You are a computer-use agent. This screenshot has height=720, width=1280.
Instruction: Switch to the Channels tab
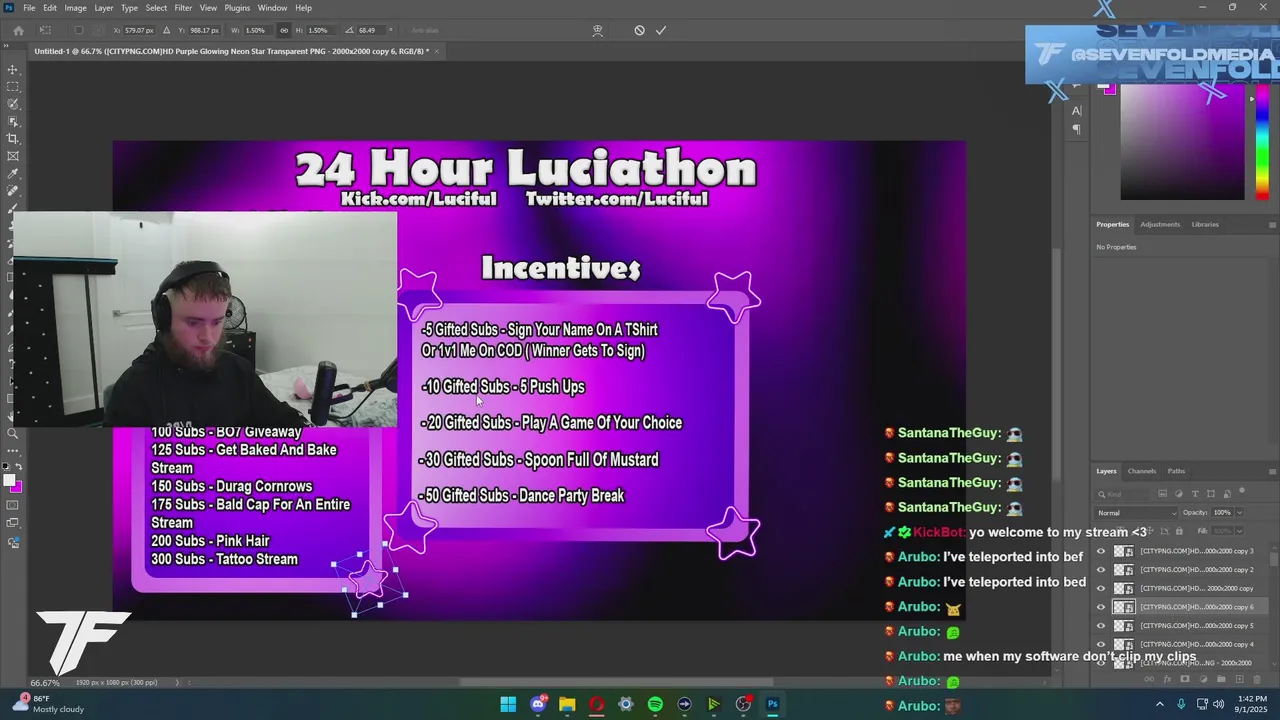[x=1141, y=471]
